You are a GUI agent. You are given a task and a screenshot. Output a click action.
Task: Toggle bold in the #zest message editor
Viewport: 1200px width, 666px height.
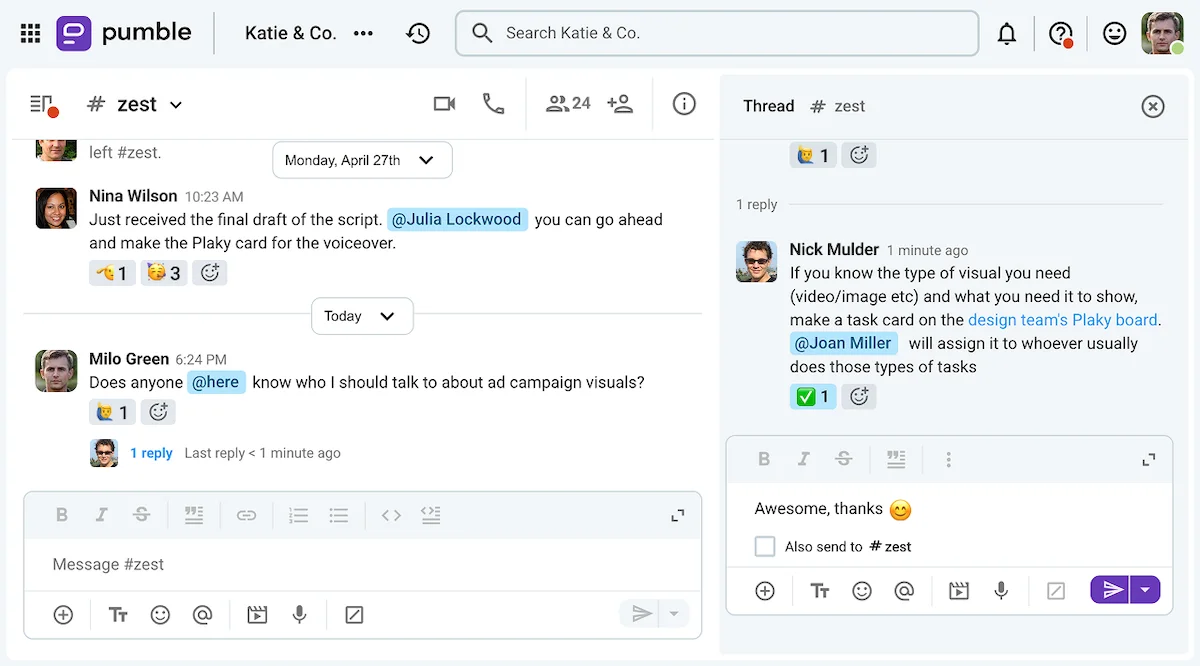tap(62, 515)
